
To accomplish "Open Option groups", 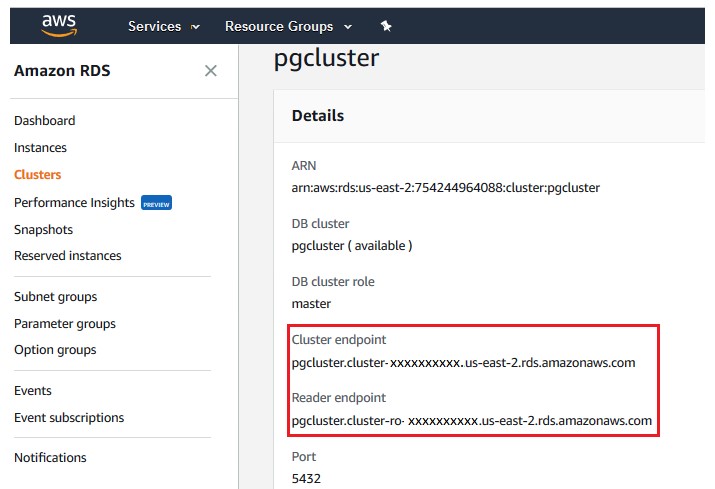I will [x=55, y=350].
